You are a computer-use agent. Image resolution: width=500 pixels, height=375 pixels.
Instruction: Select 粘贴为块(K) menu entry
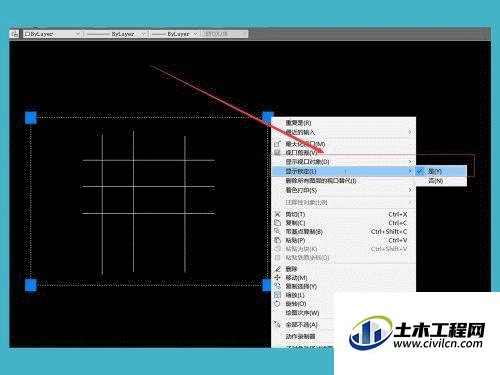coord(344,249)
